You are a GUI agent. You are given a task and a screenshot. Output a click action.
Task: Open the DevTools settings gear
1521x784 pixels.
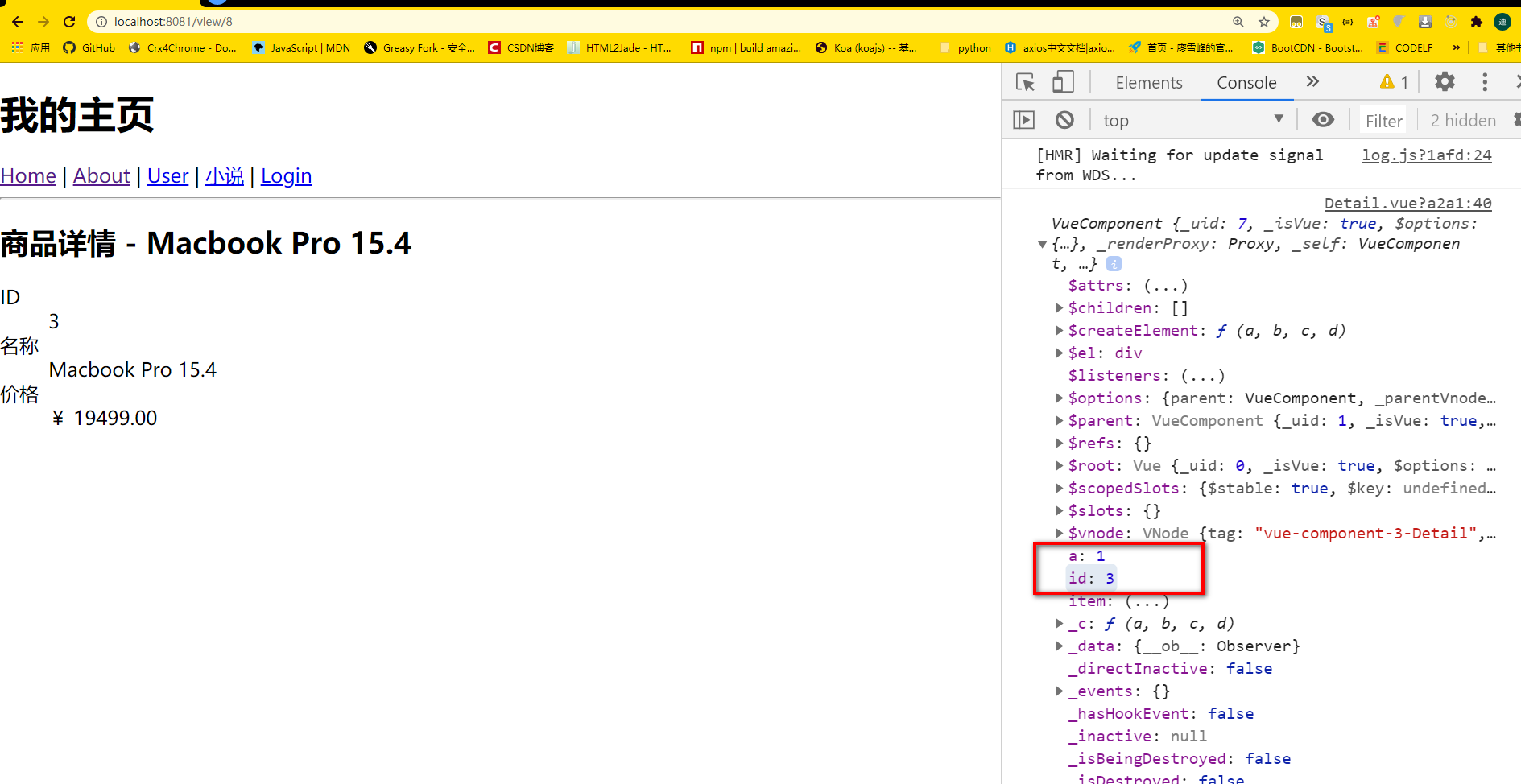click(1445, 81)
